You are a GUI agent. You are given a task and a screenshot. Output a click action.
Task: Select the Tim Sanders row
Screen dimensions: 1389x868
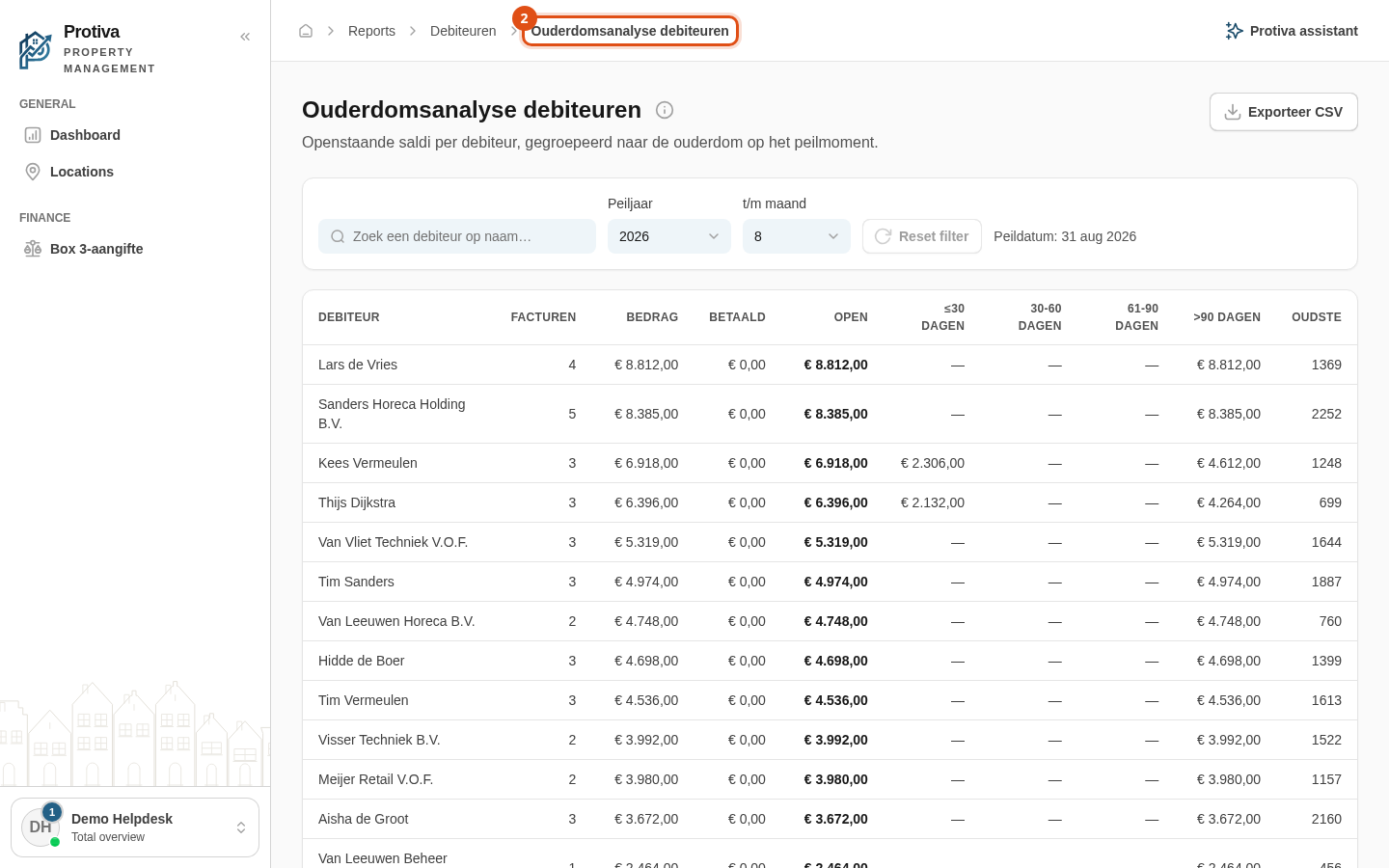coord(830,582)
